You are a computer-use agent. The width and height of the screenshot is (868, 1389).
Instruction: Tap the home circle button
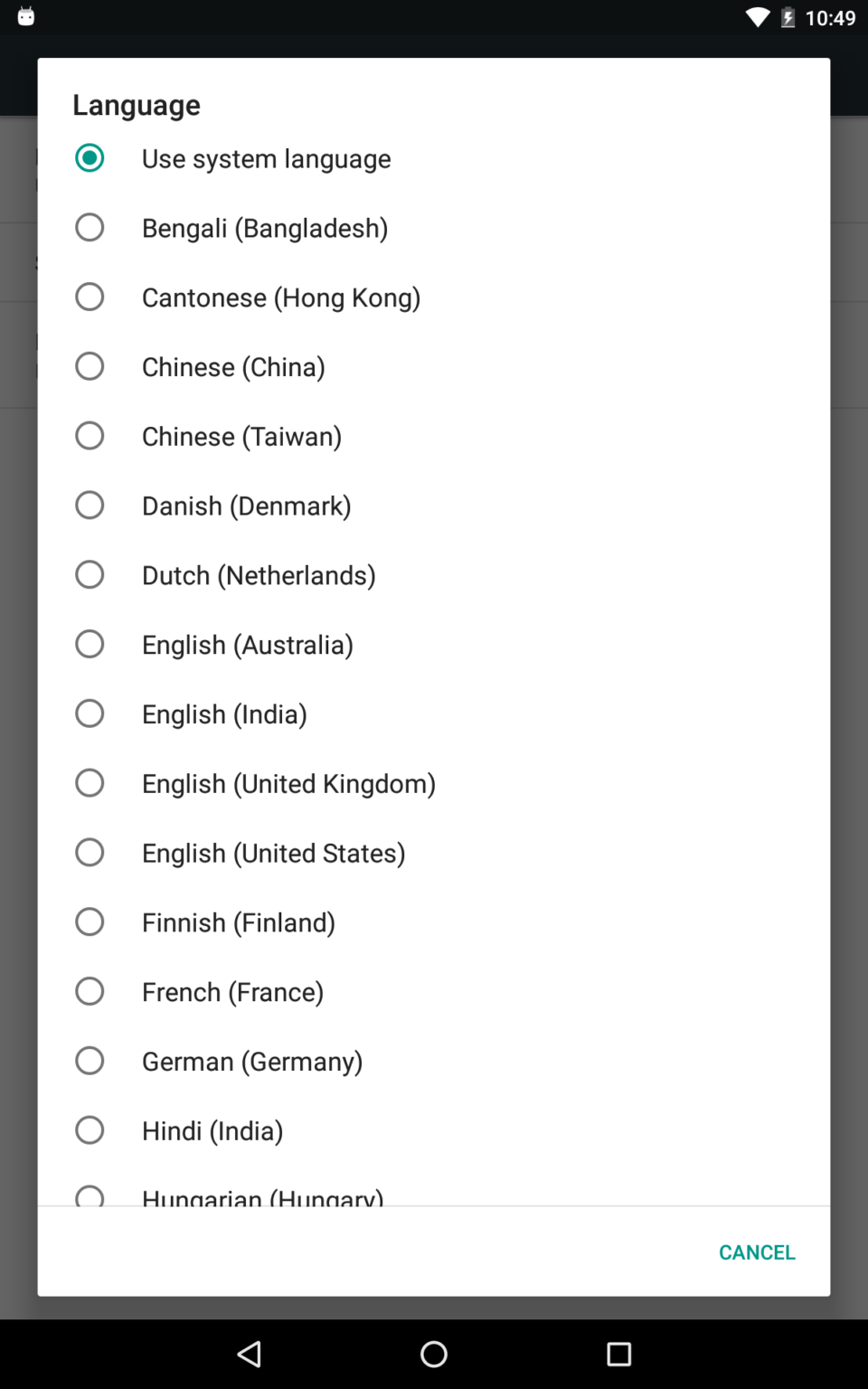(434, 1354)
